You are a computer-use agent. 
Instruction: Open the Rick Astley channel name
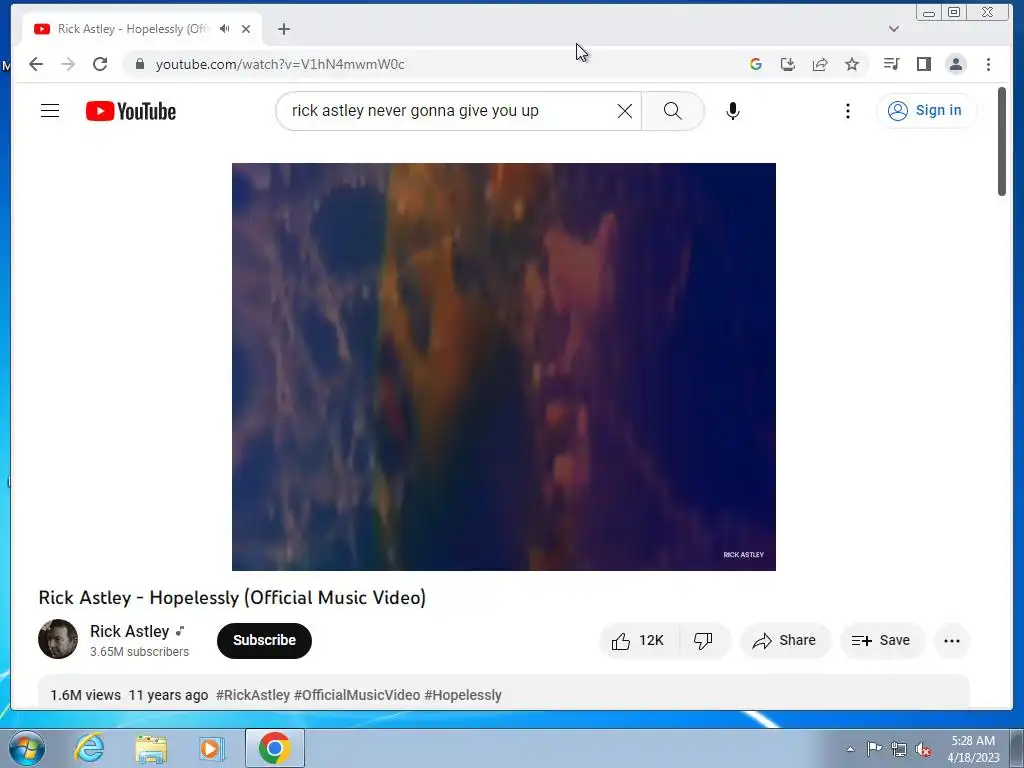tap(129, 632)
